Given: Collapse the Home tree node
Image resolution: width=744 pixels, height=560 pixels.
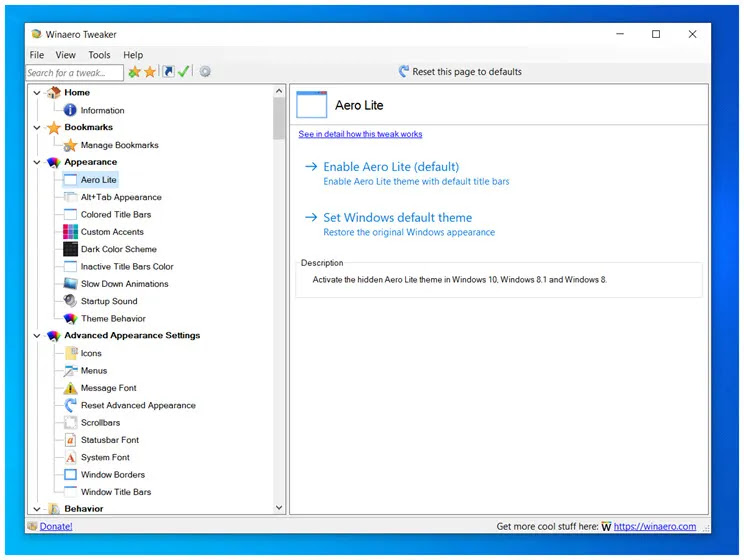Looking at the screenshot, I should (x=37, y=93).
